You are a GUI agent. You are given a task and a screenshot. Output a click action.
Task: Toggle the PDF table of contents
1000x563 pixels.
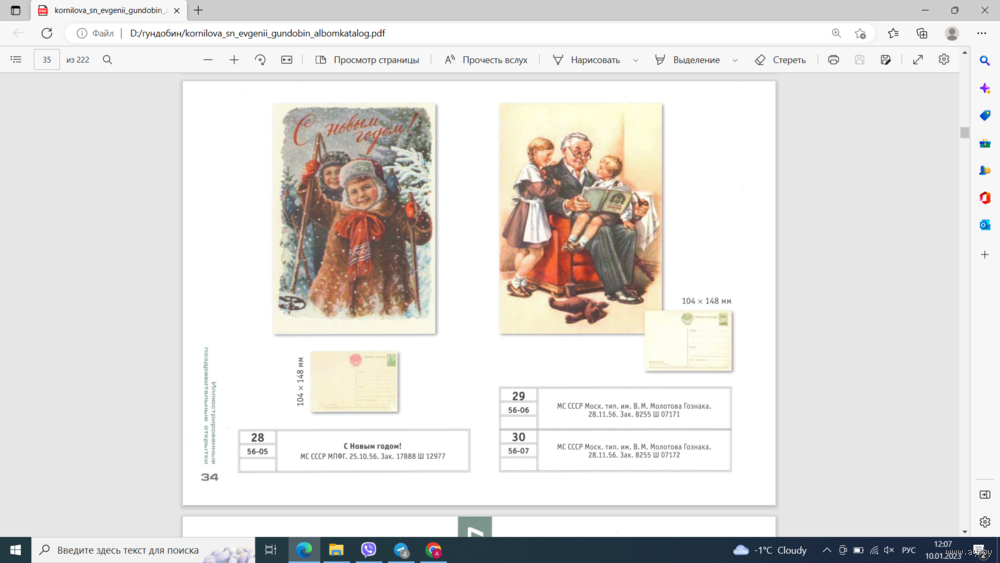[16, 59]
